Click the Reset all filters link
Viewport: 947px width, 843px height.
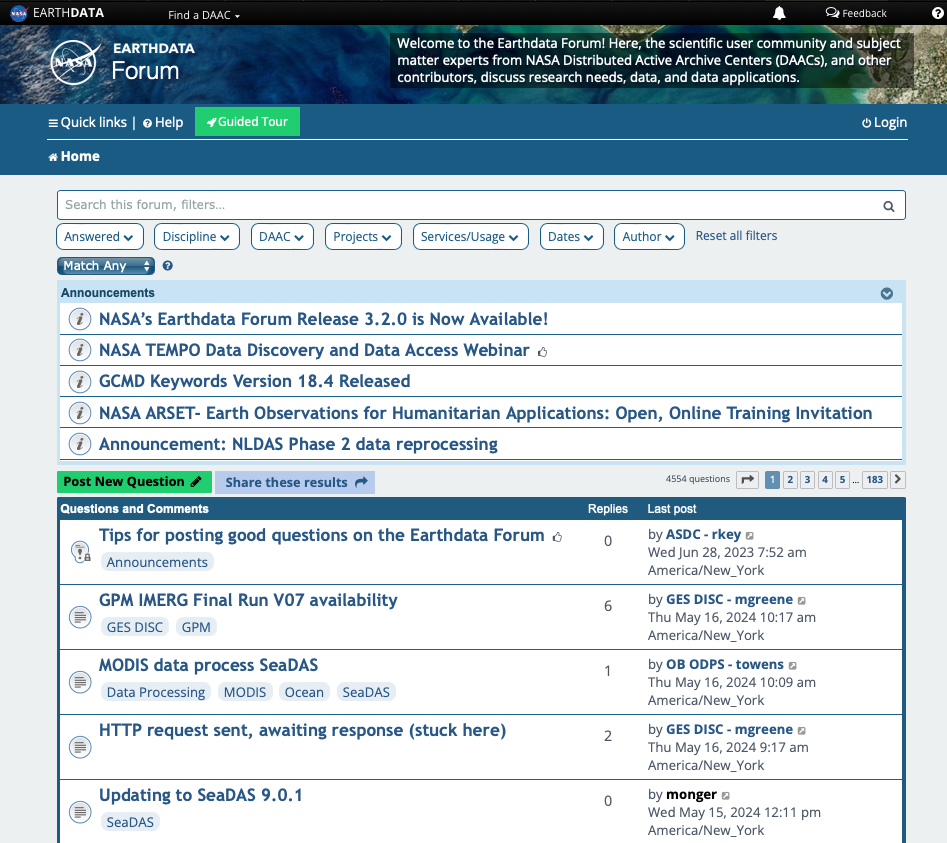click(737, 236)
